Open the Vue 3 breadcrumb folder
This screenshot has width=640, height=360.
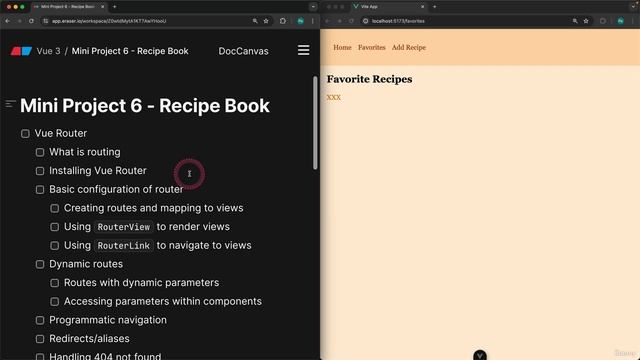click(x=48, y=51)
